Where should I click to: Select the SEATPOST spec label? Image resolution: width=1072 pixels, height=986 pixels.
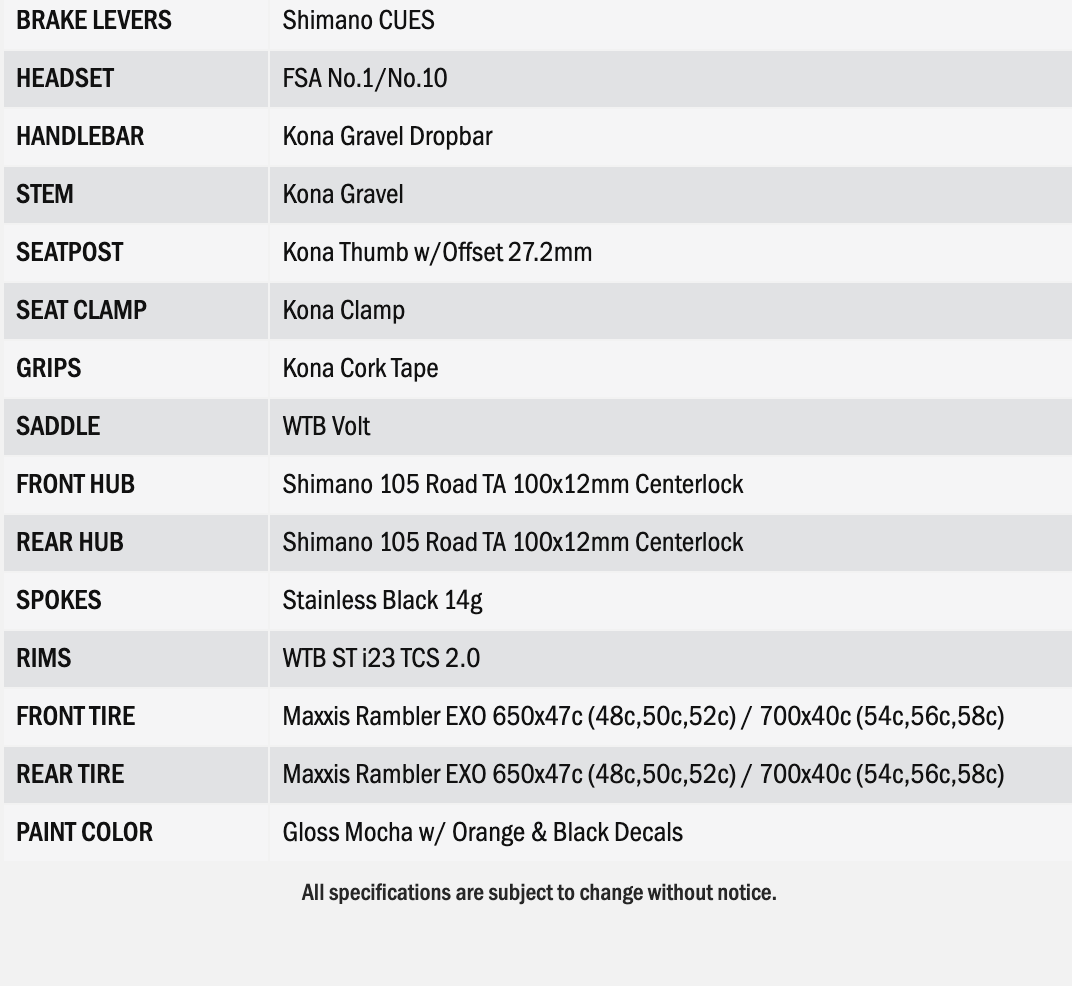[x=70, y=253]
